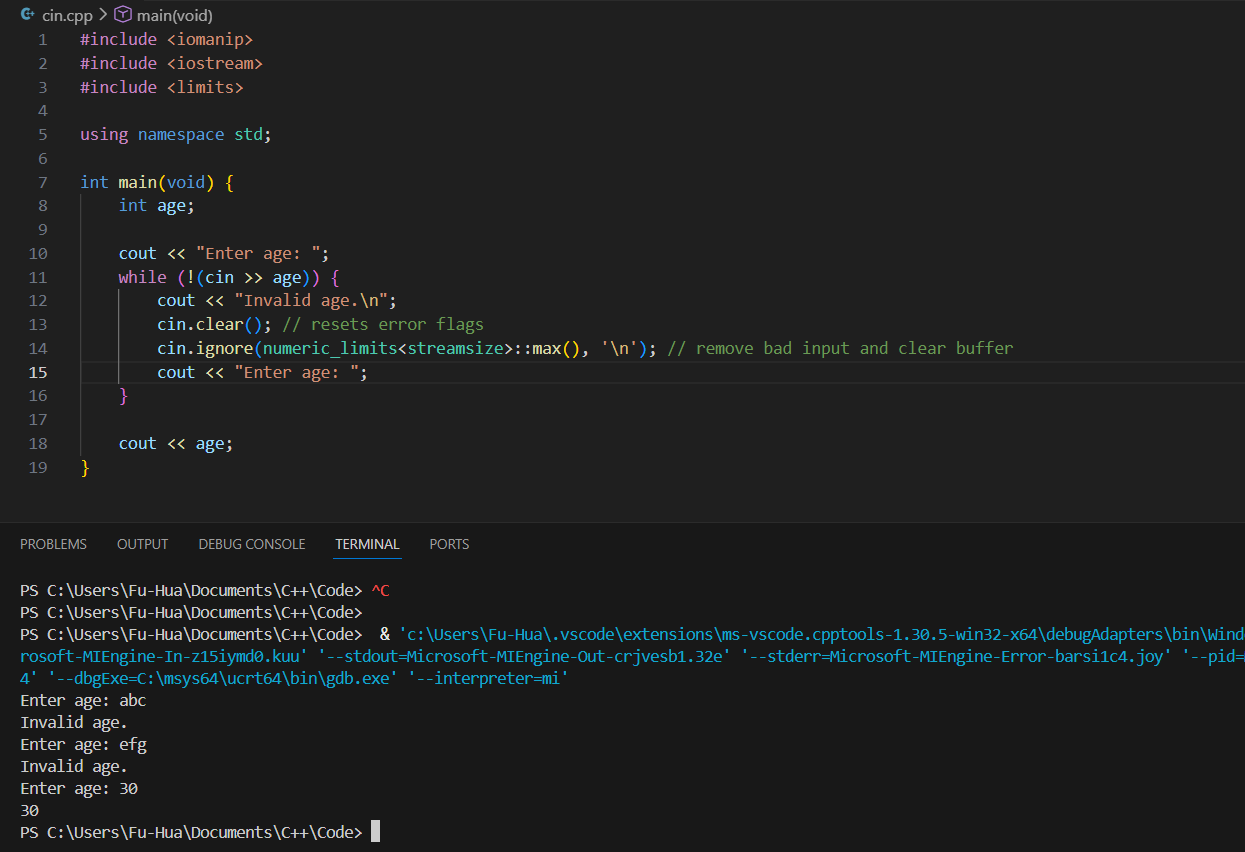Click the 'cout << age;' statement on line 18
The width and height of the screenshot is (1245, 852).
(175, 443)
